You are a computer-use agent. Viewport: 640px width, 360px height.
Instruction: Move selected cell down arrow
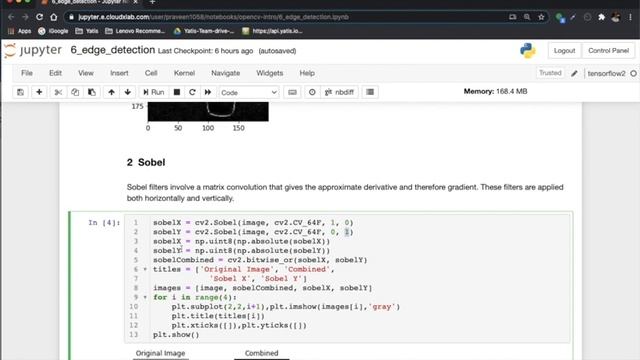[x=128, y=92]
